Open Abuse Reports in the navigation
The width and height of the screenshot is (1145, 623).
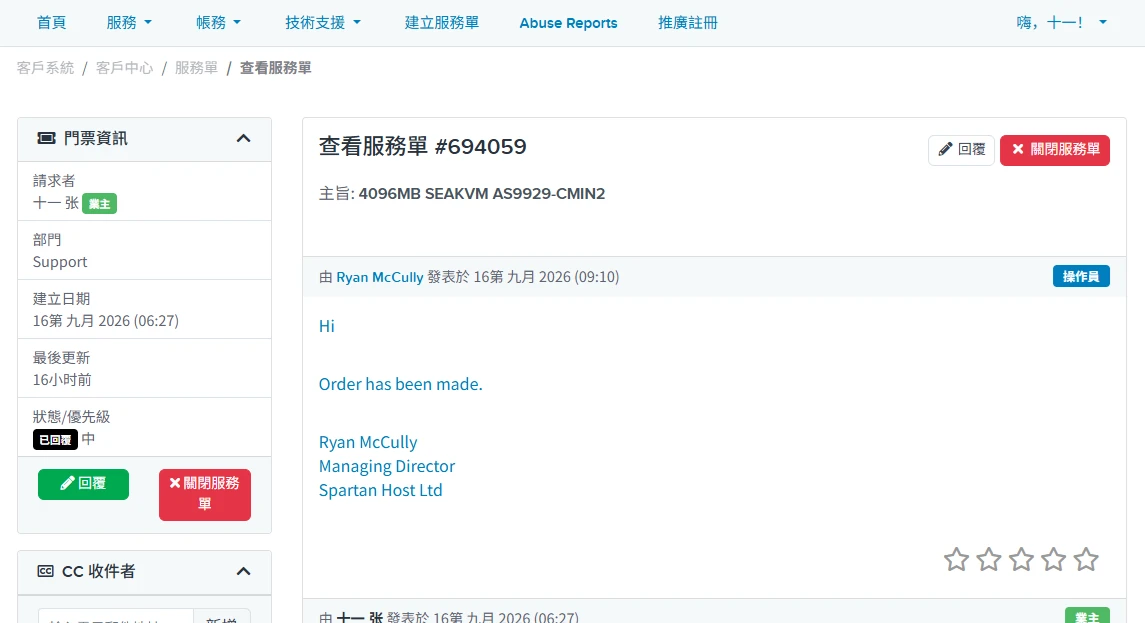568,23
